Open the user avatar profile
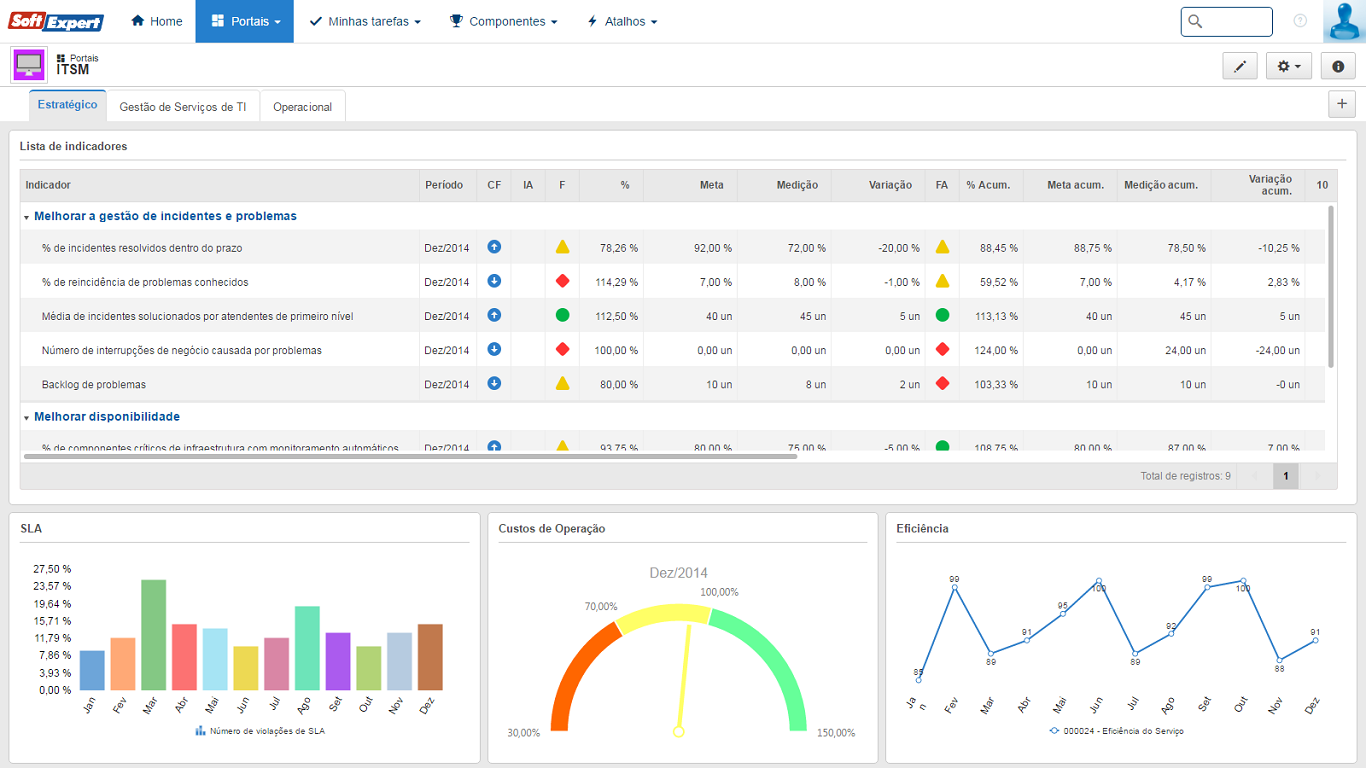Screen dimensions: 1366x768 pos(1344,21)
